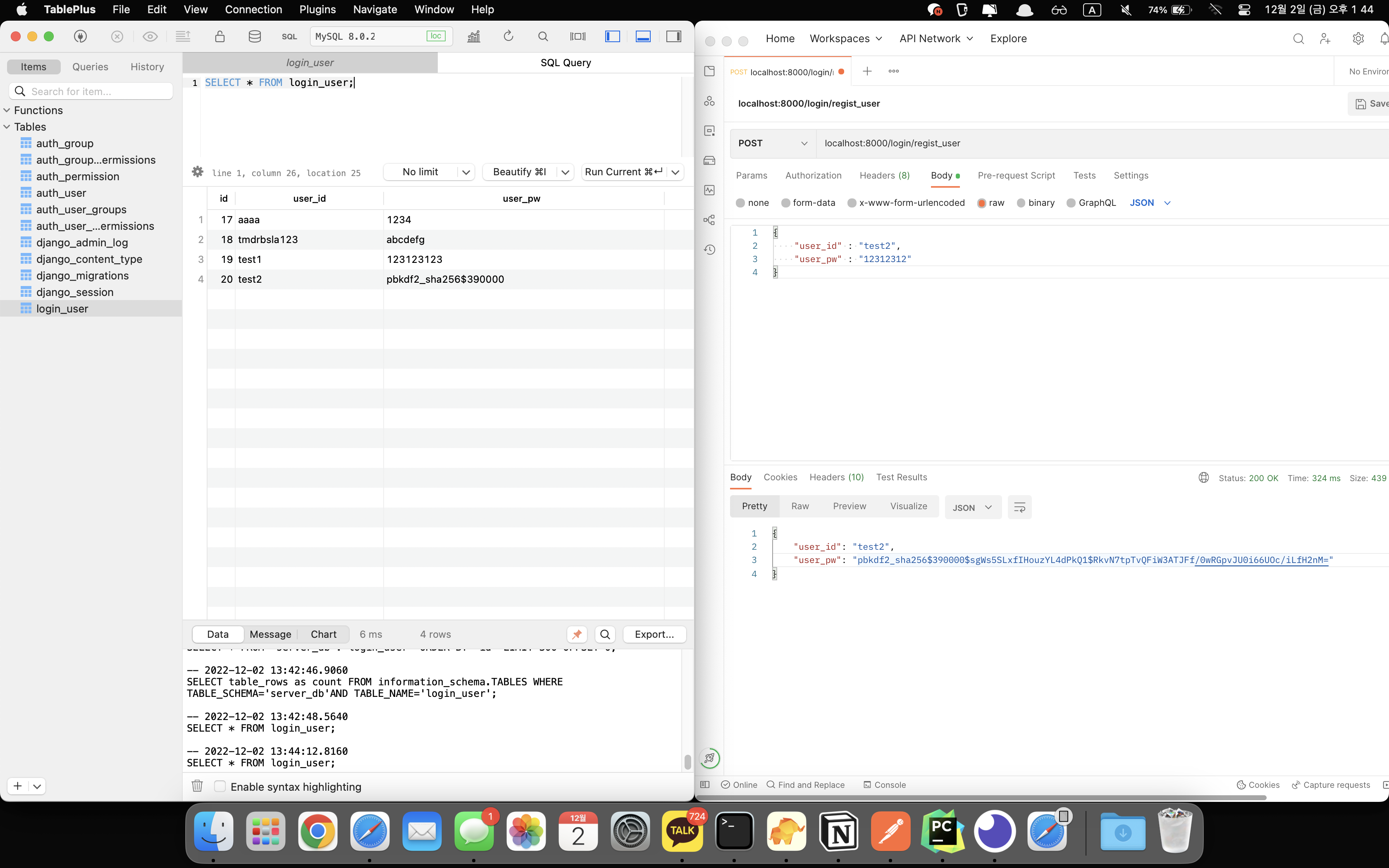1389x868 pixels.
Task: Click the Run Current button
Action: (x=624, y=172)
